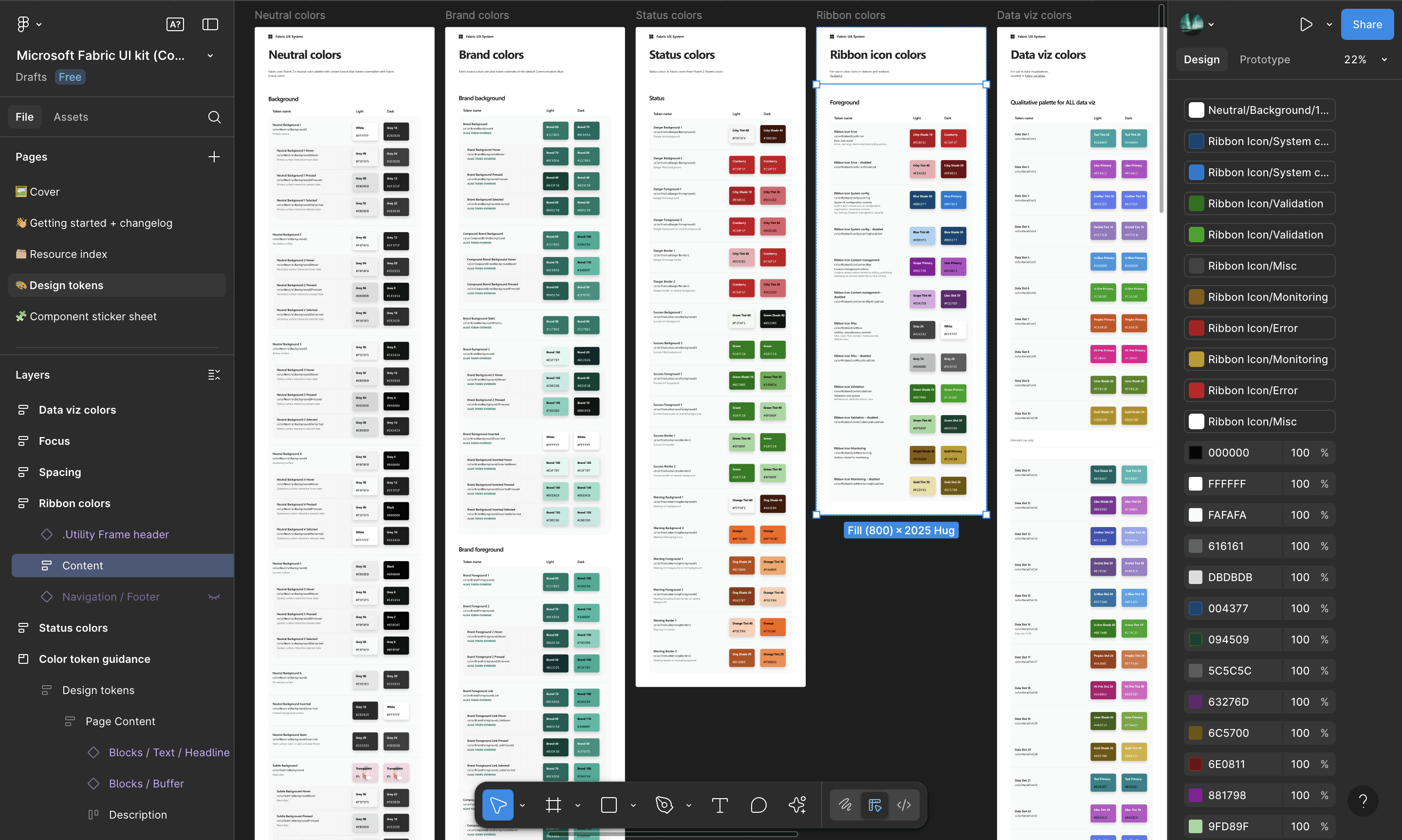The height and width of the screenshot is (840, 1402).
Task: Add a new page with plus icon
Action: point(214,157)
